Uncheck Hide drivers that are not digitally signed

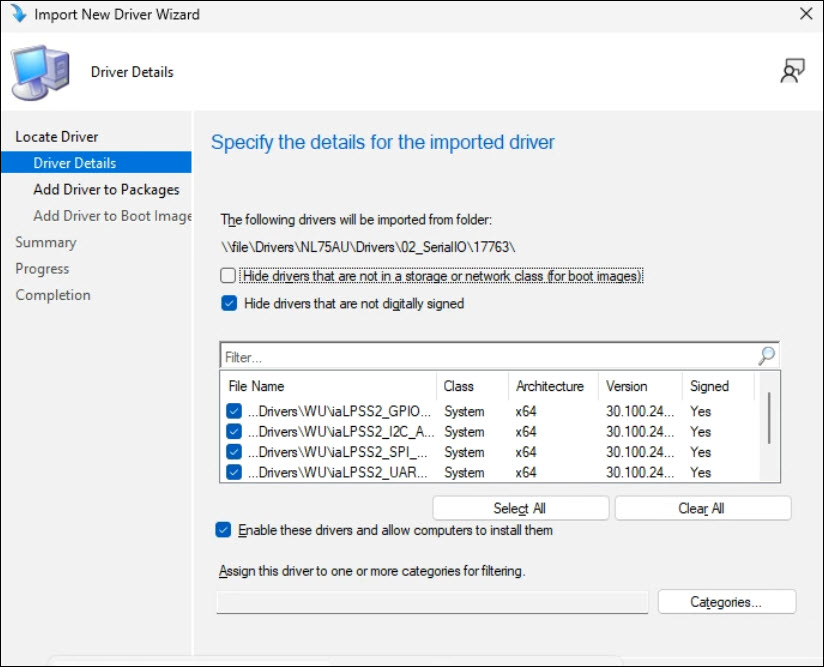229,303
